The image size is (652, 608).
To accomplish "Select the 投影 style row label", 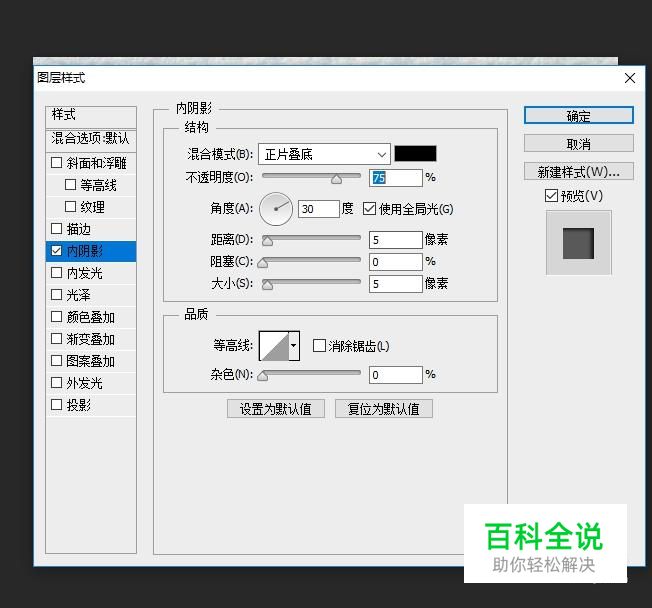I will point(79,405).
